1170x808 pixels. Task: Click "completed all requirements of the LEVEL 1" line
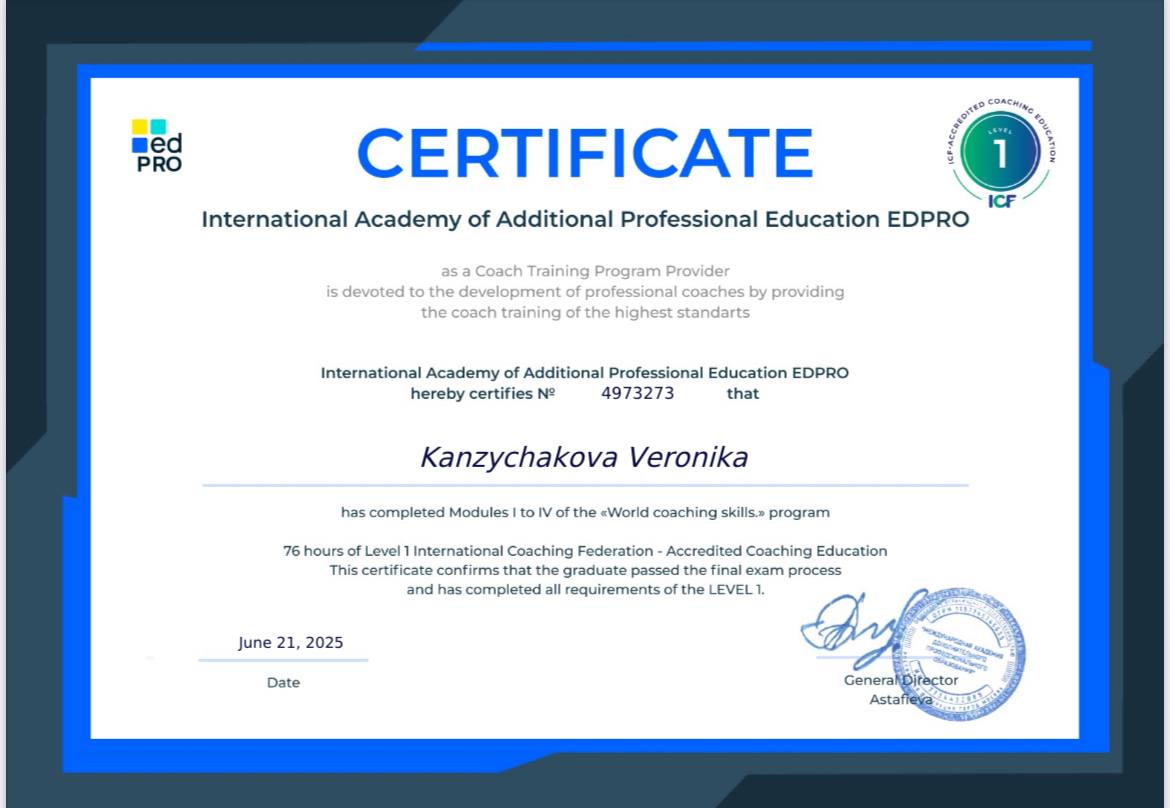585,589
